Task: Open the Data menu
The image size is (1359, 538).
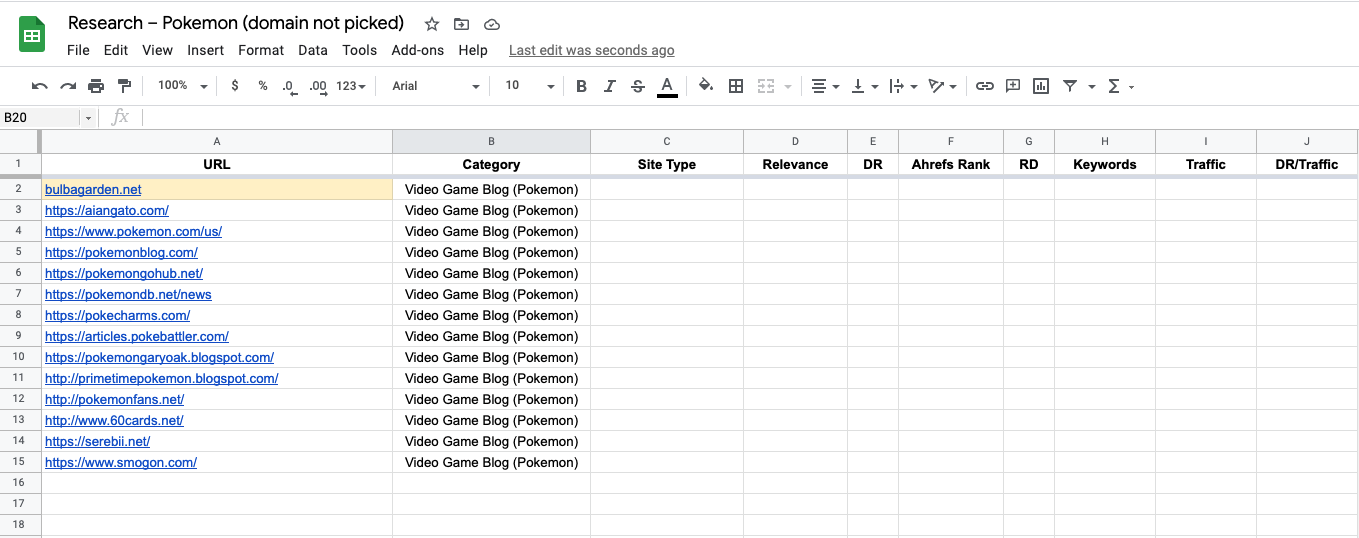Action: click(313, 50)
